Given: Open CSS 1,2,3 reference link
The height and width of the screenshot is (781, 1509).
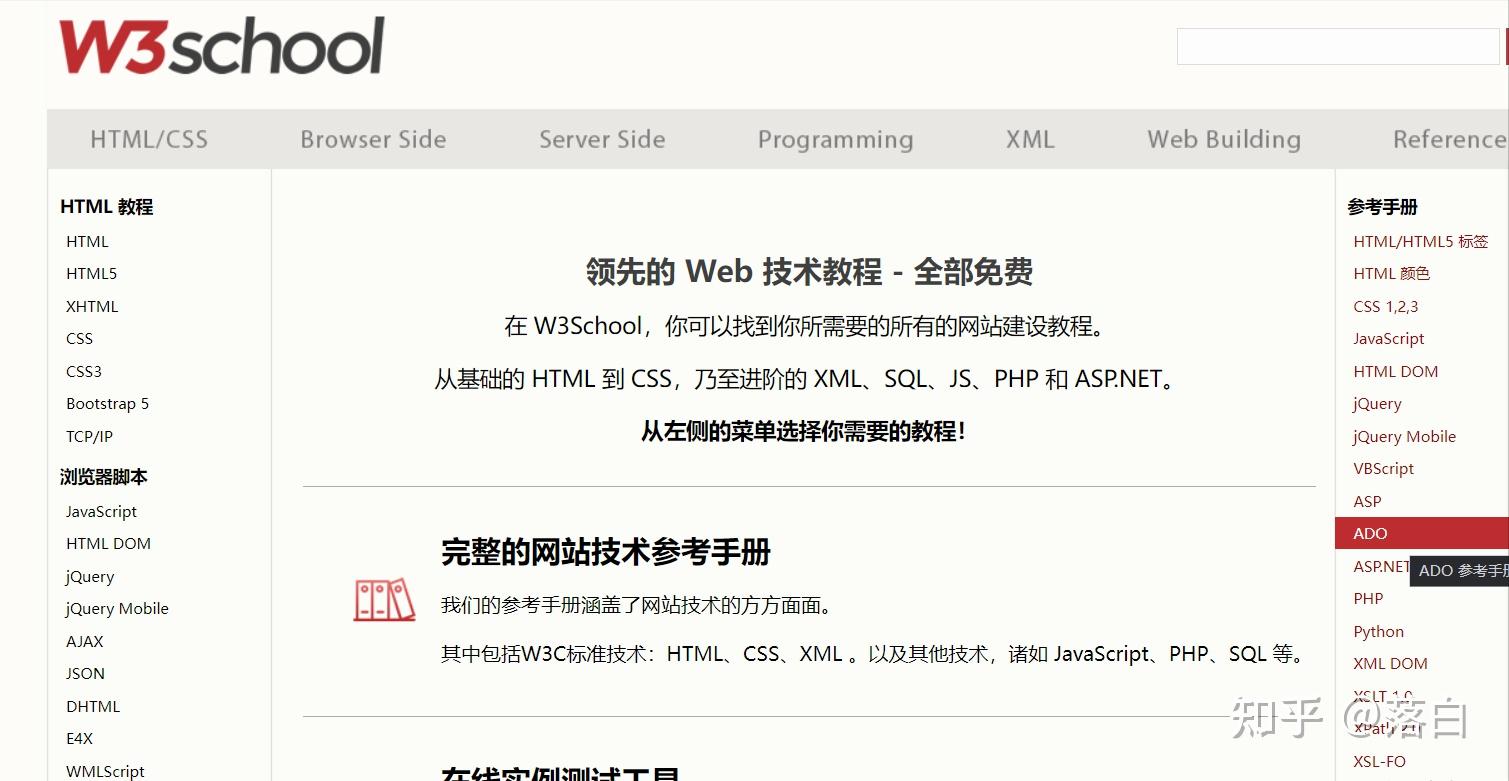Looking at the screenshot, I should click(1386, 306).
